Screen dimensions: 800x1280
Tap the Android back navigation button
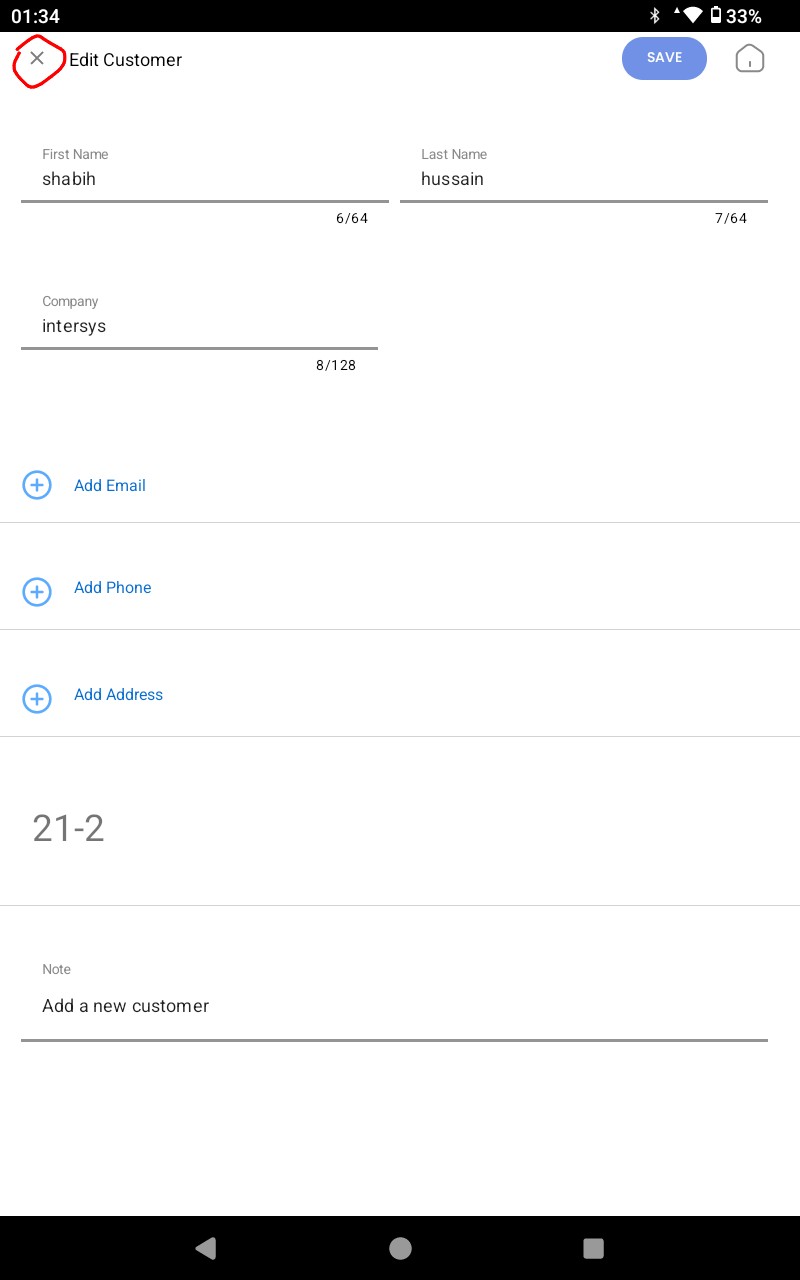pos(206,1247)
